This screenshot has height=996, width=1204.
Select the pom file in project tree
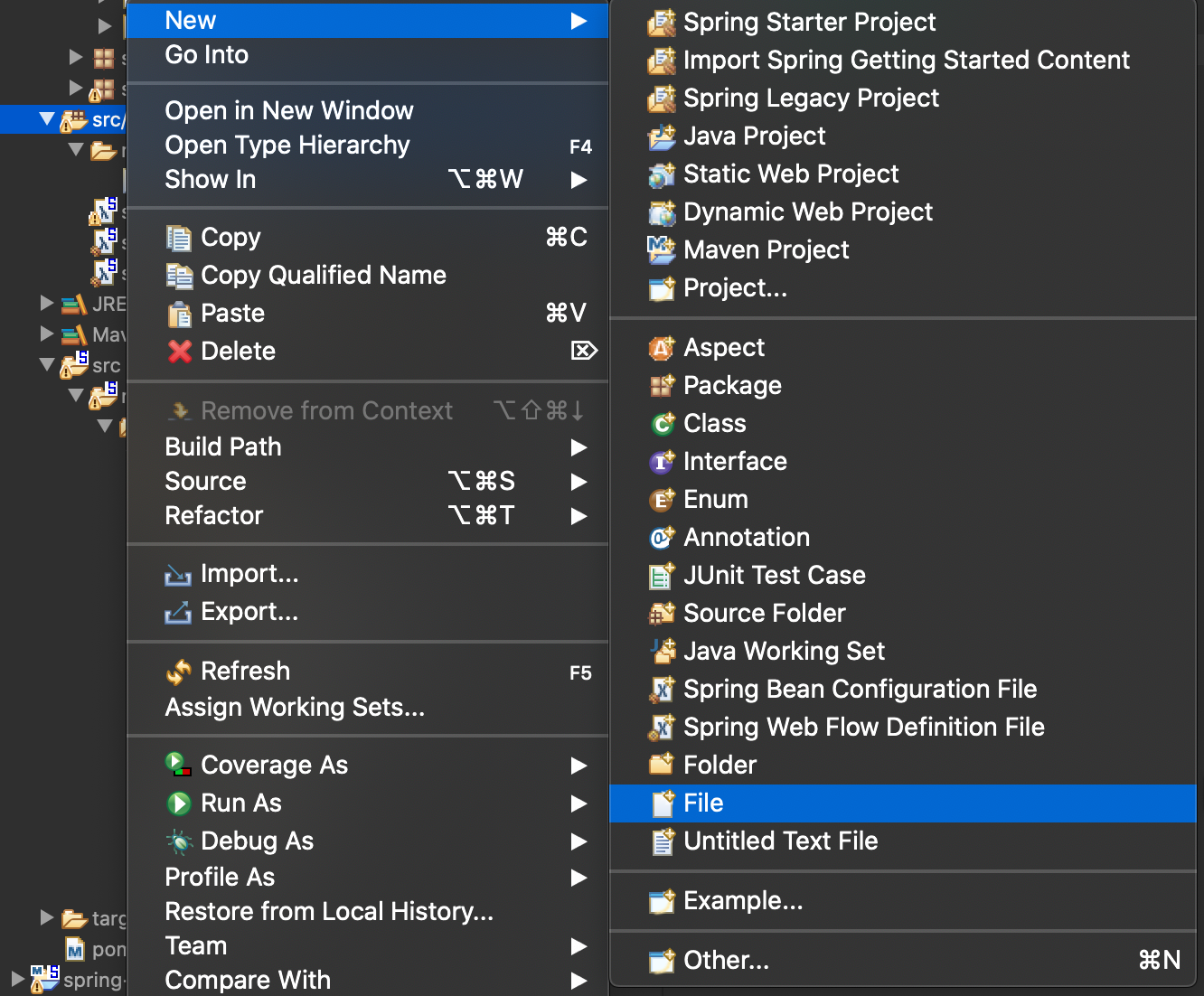(x=96, y=949)
